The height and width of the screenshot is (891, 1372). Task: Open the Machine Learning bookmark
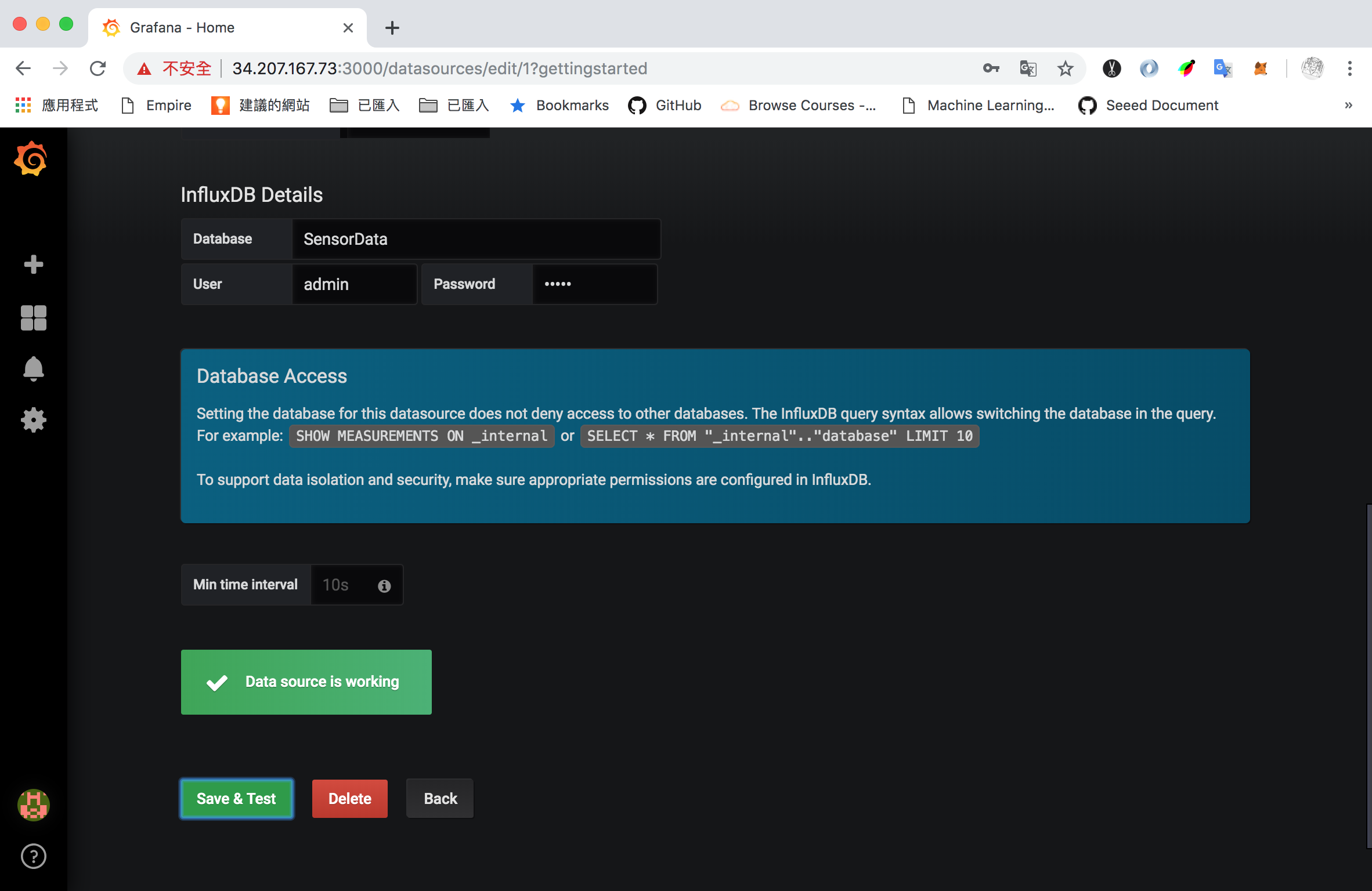pos(979,105)
